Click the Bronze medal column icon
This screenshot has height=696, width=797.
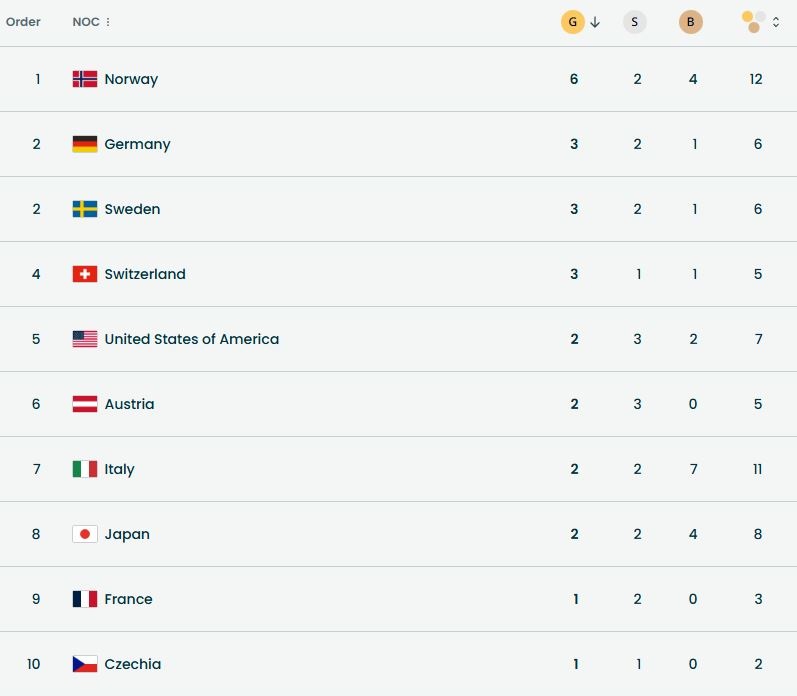pyautogui.click(x=690, y=22)
